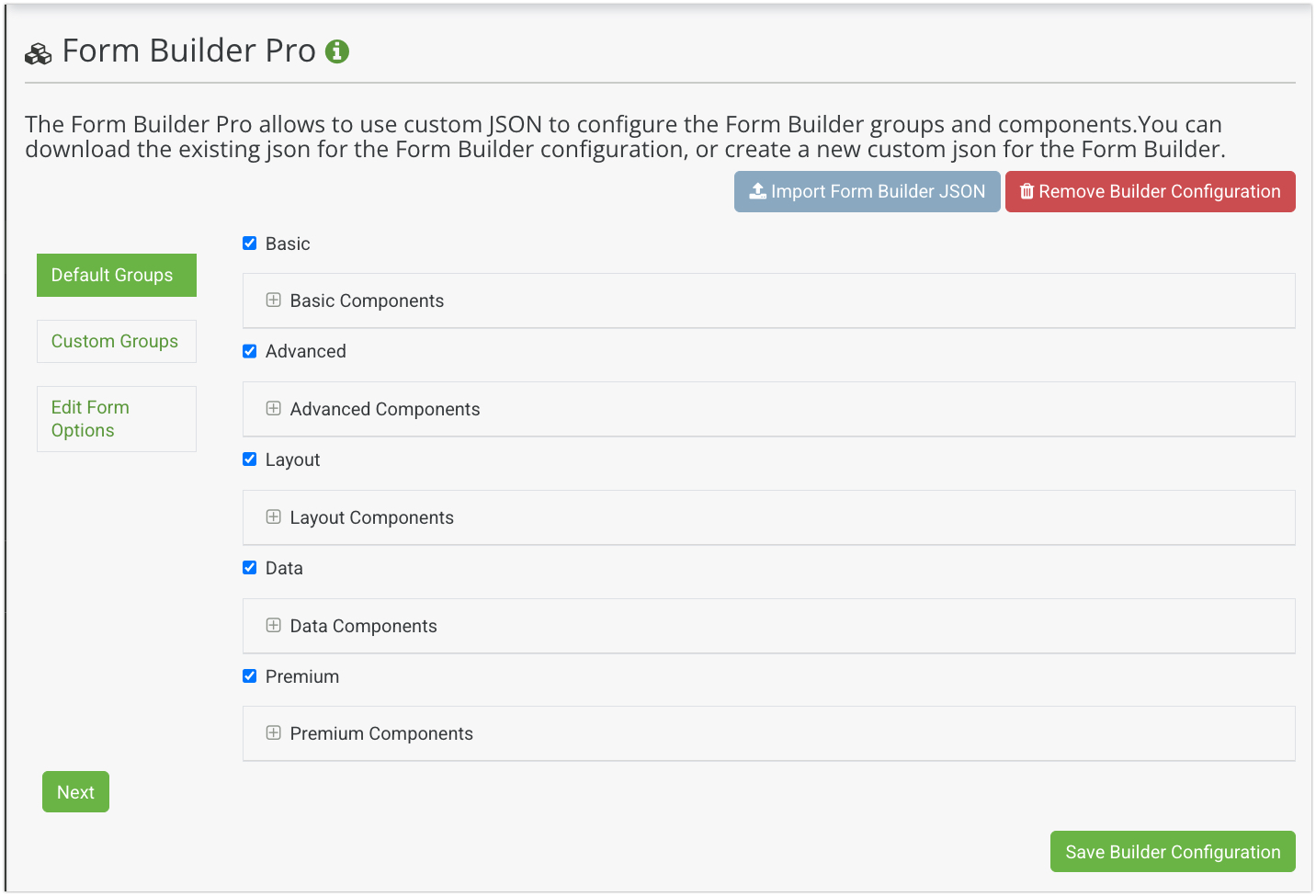Select the Default Groups tab
Viewport: 1316px width, 896px height.
click(x=117, y=275)
